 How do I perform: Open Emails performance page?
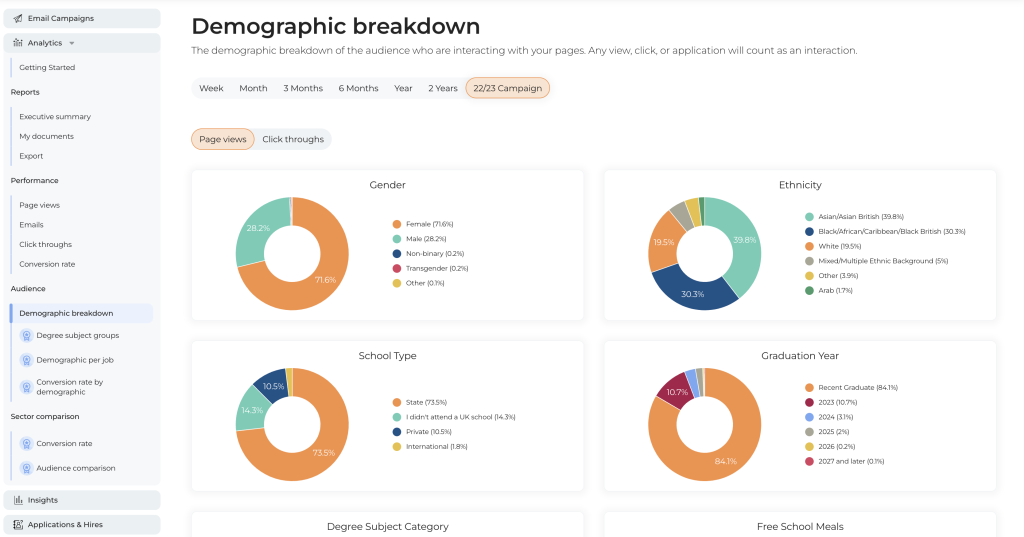coord(31,225)
